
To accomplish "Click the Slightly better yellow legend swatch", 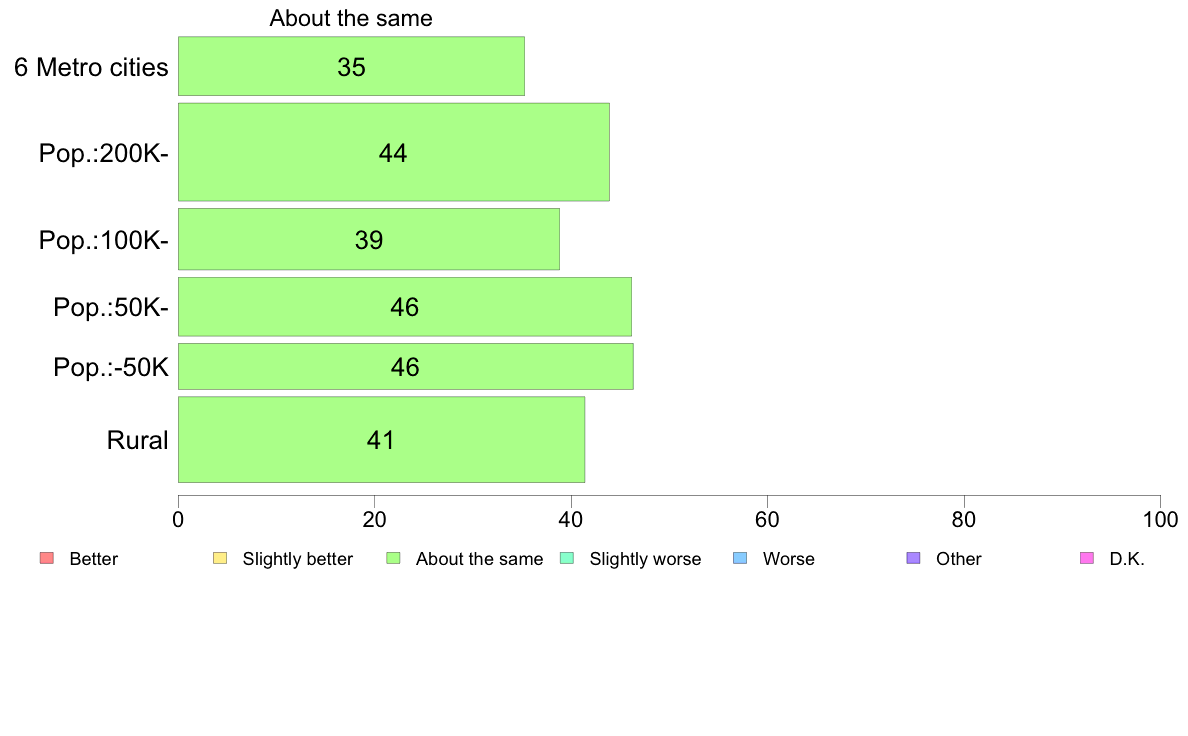I will tap(220, 559).
